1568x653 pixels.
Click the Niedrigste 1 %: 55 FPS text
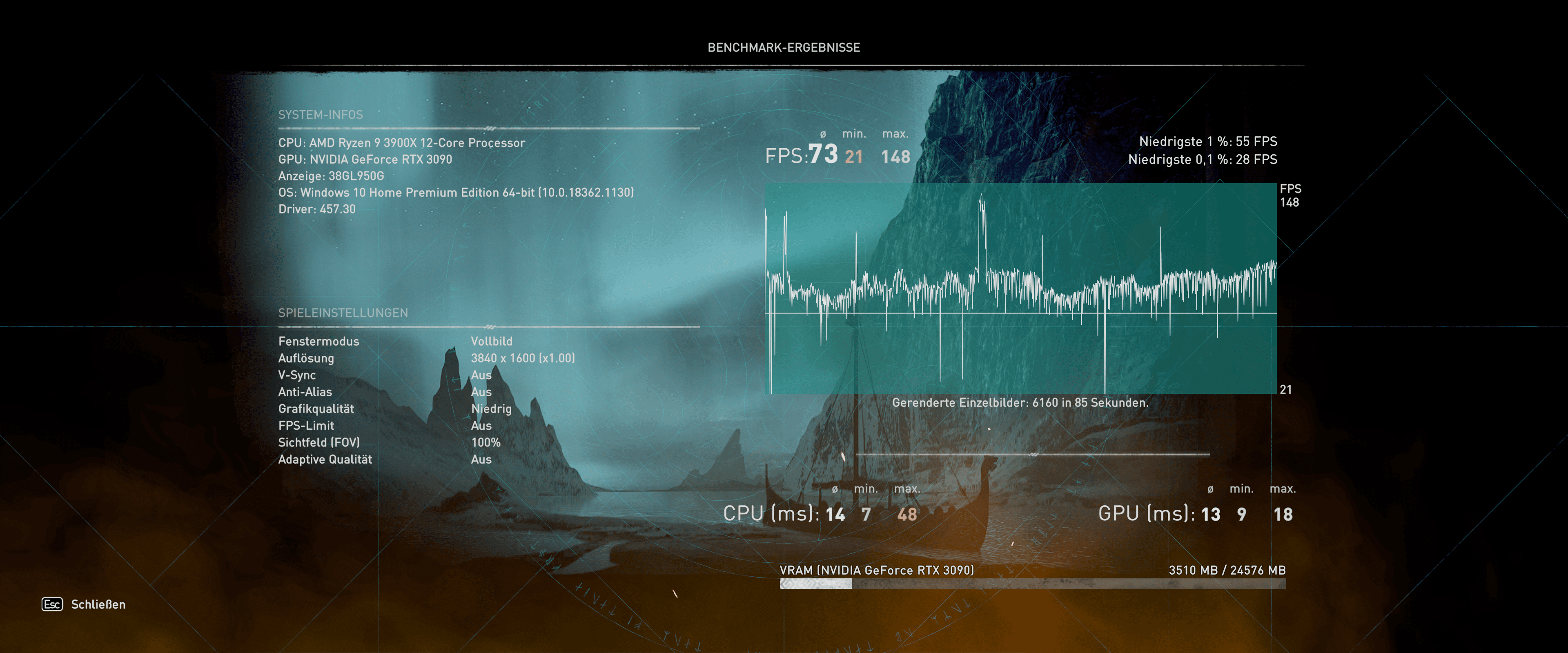pos(1208,141)
